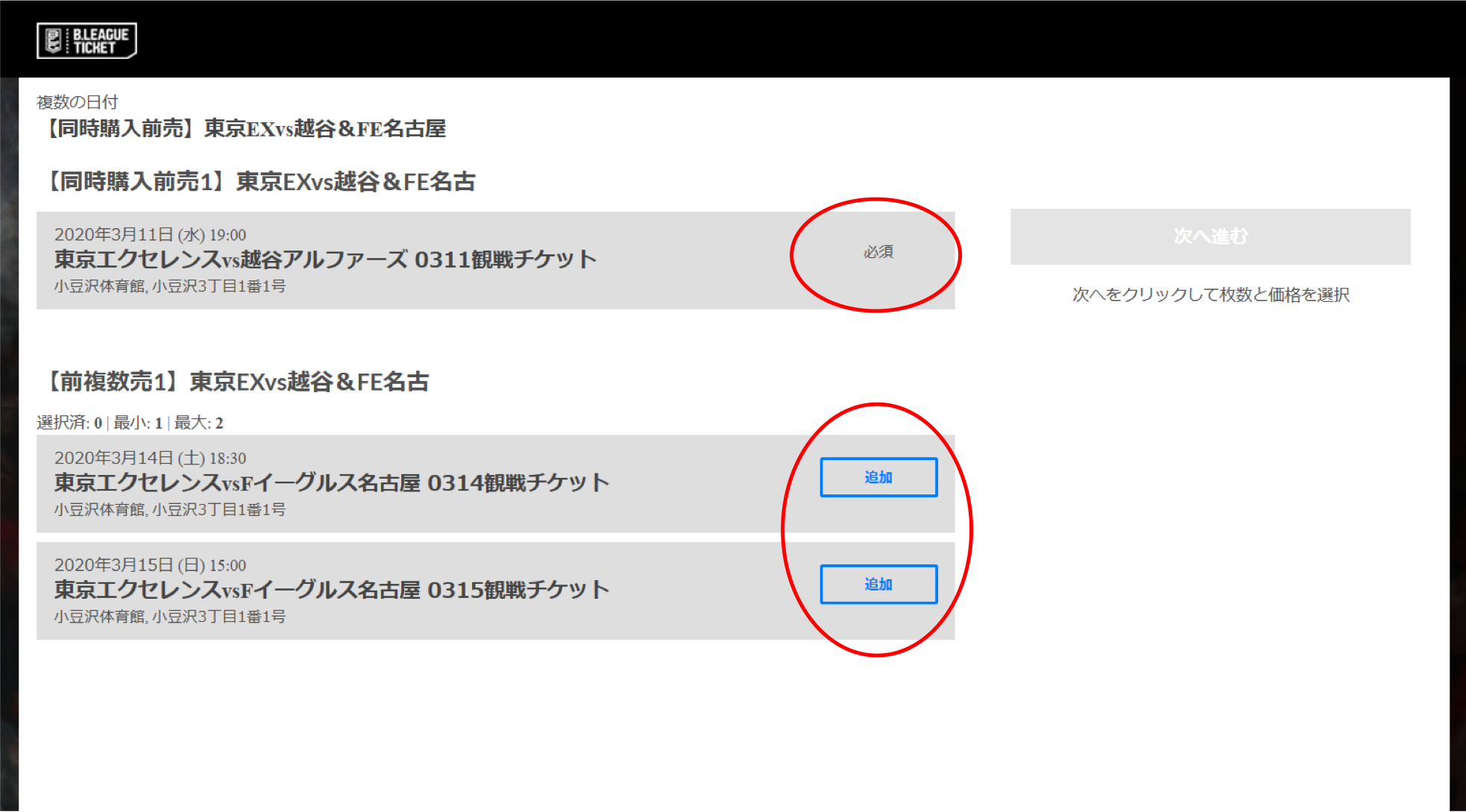Click the 複数の日付 label
1466x812 pixels.
[x=77, y=101]
